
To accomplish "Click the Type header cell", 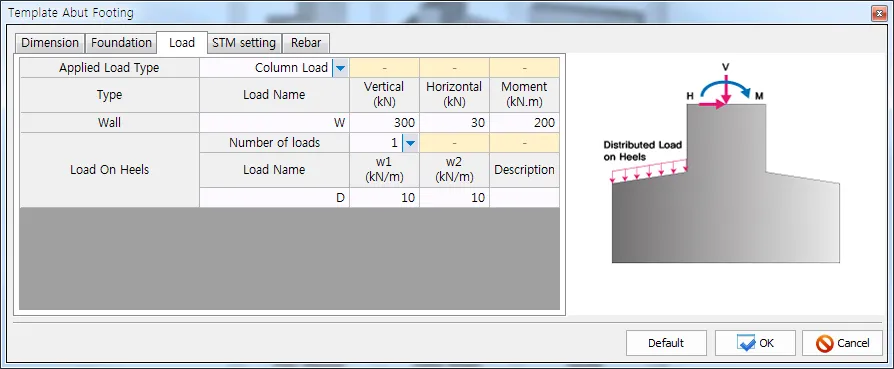I will click(109, 95).
